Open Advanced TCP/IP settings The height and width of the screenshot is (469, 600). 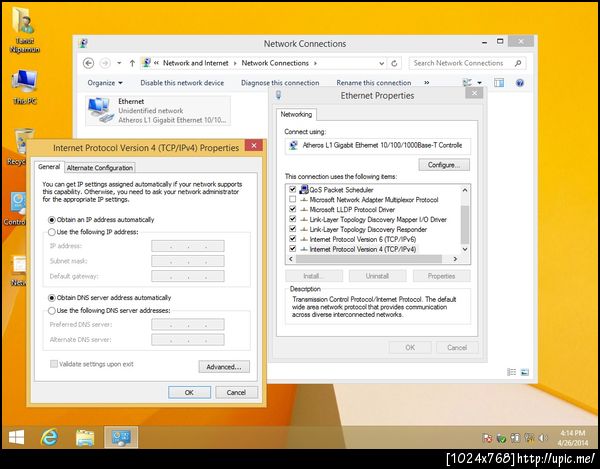pyautogui.click(x=224, y=367)
